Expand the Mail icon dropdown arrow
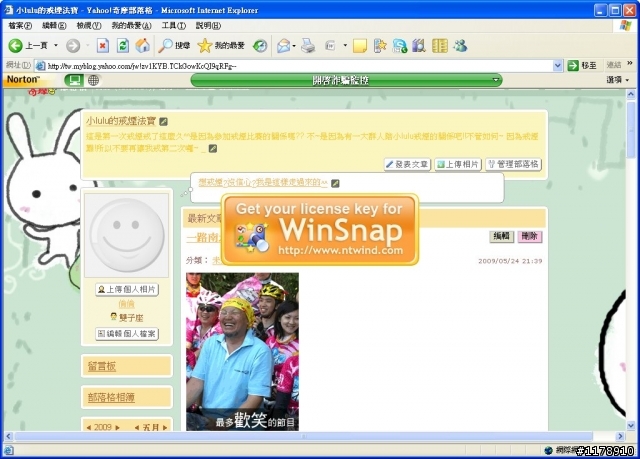Screen dimensions: 640x459 [x=294, y=46]
